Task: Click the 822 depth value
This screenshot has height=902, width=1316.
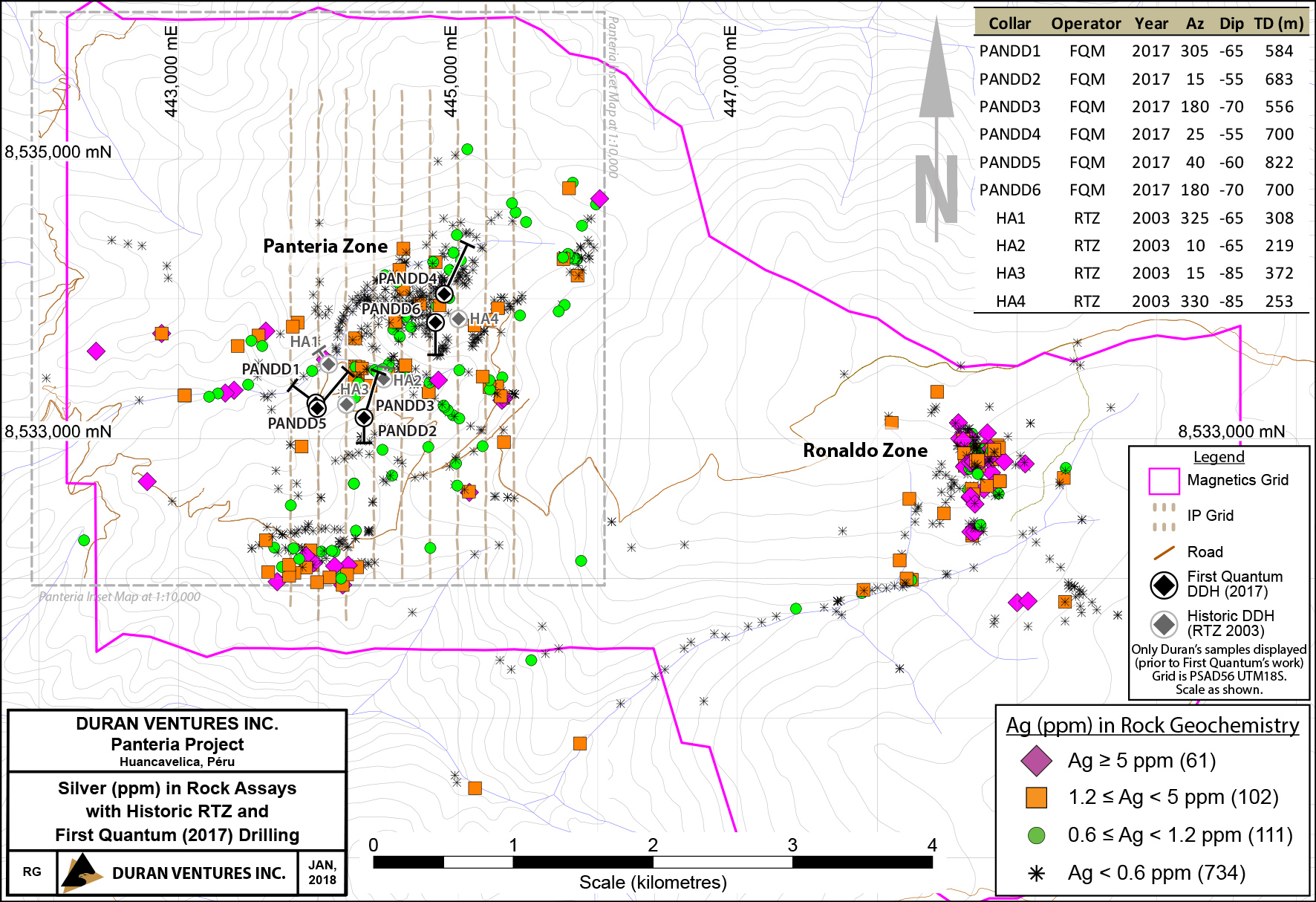Action: tap(1279, 163)
